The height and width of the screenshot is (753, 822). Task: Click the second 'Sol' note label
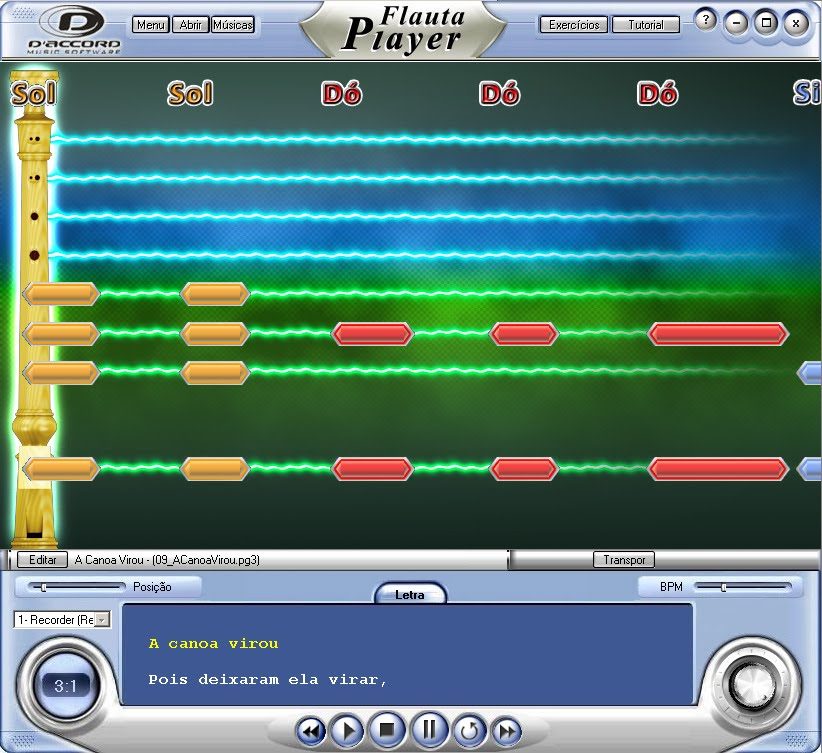(x=190, y=94)
